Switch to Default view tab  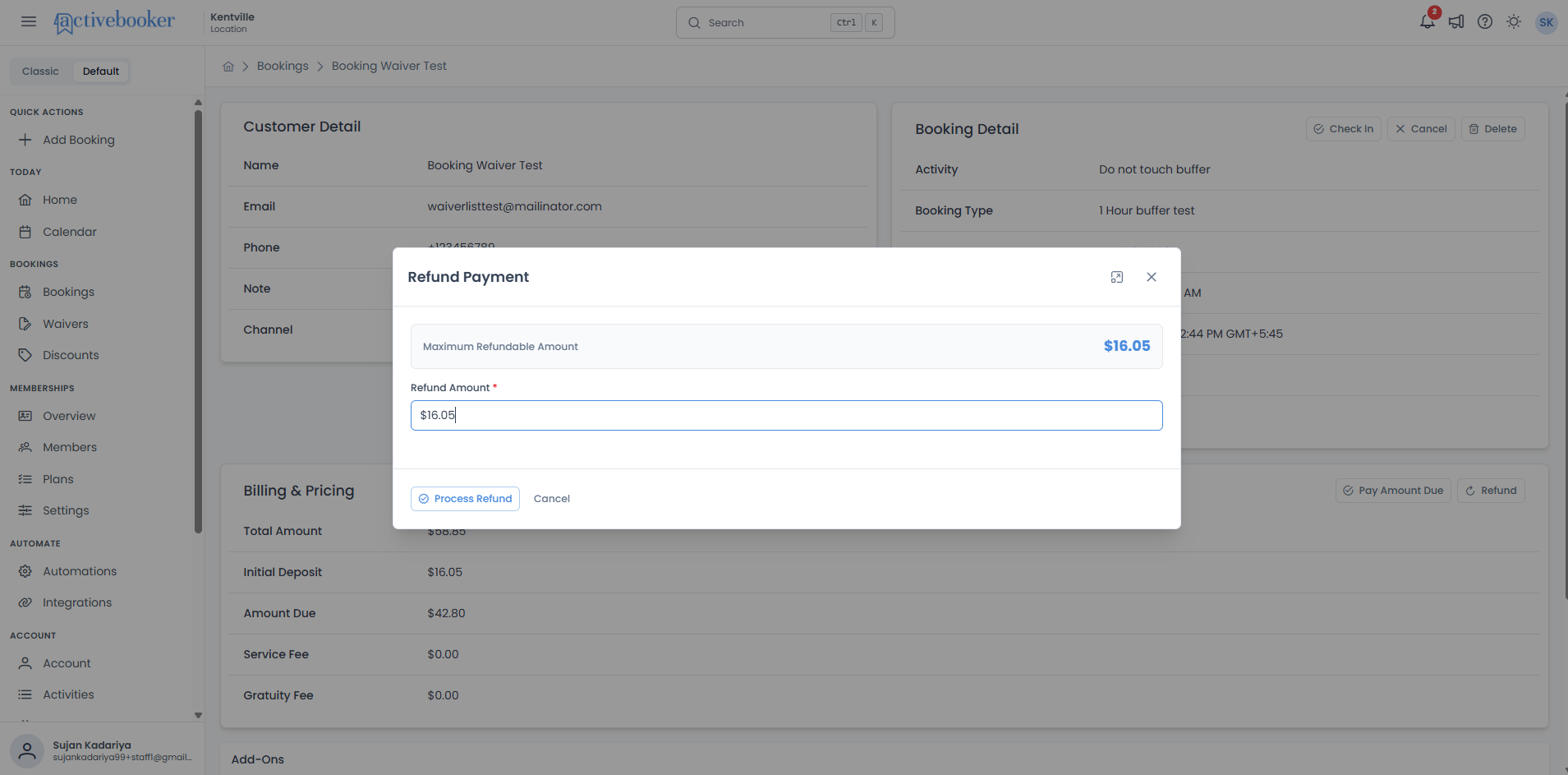point(101,72)
